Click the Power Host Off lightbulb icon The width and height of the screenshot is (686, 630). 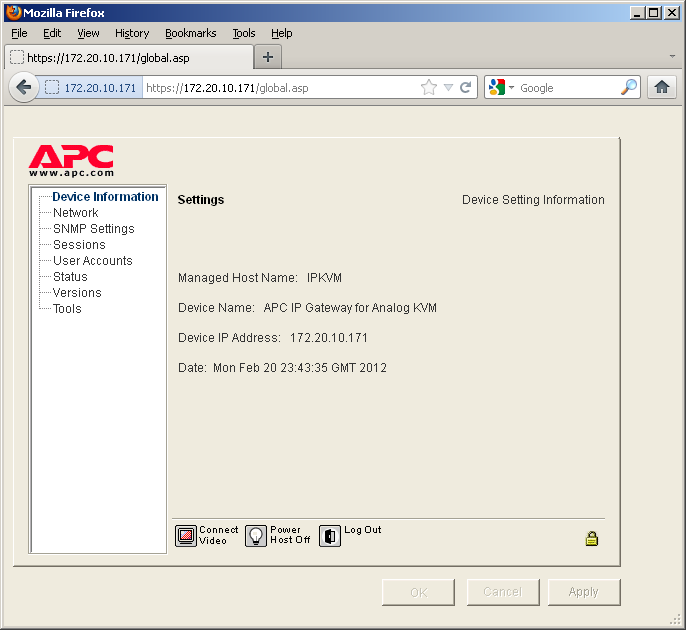(256, 536)
